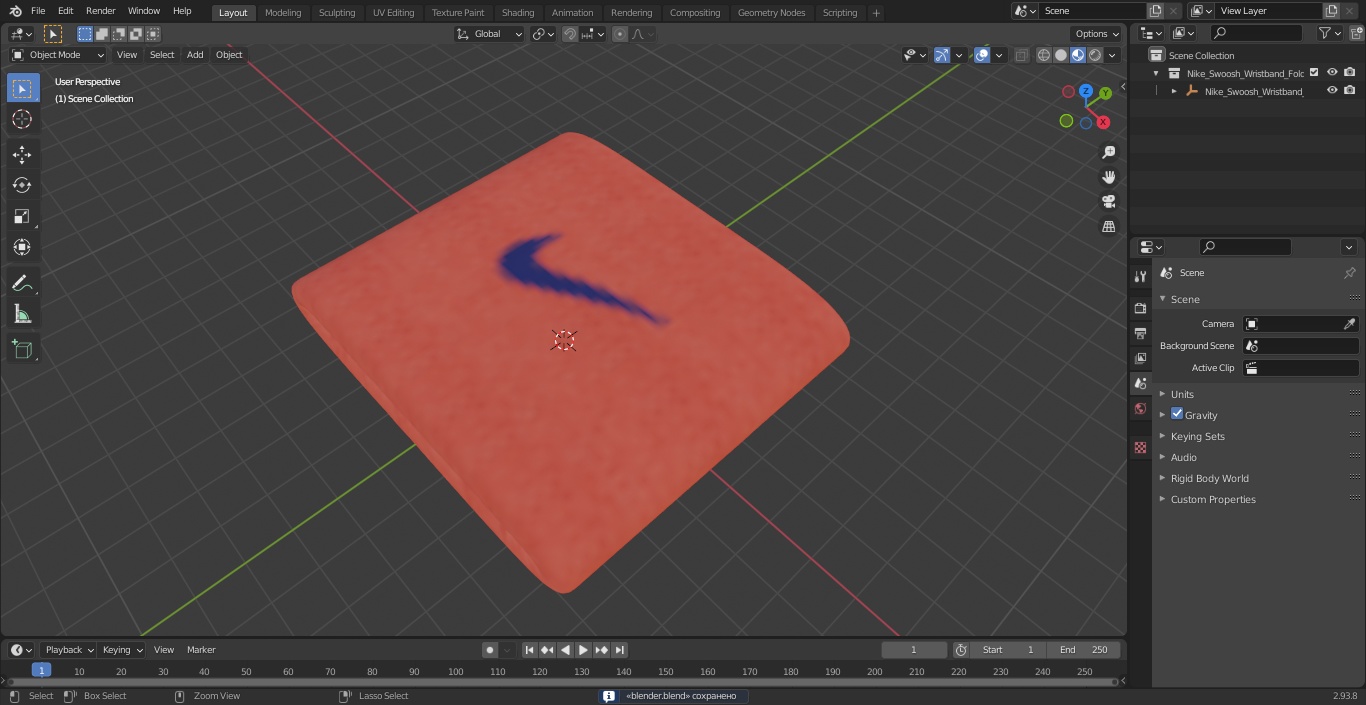Select the Cursor tool in toolbar
Image resolution: width=1366 pixels, height=705 pixels.
pos(22,120)
